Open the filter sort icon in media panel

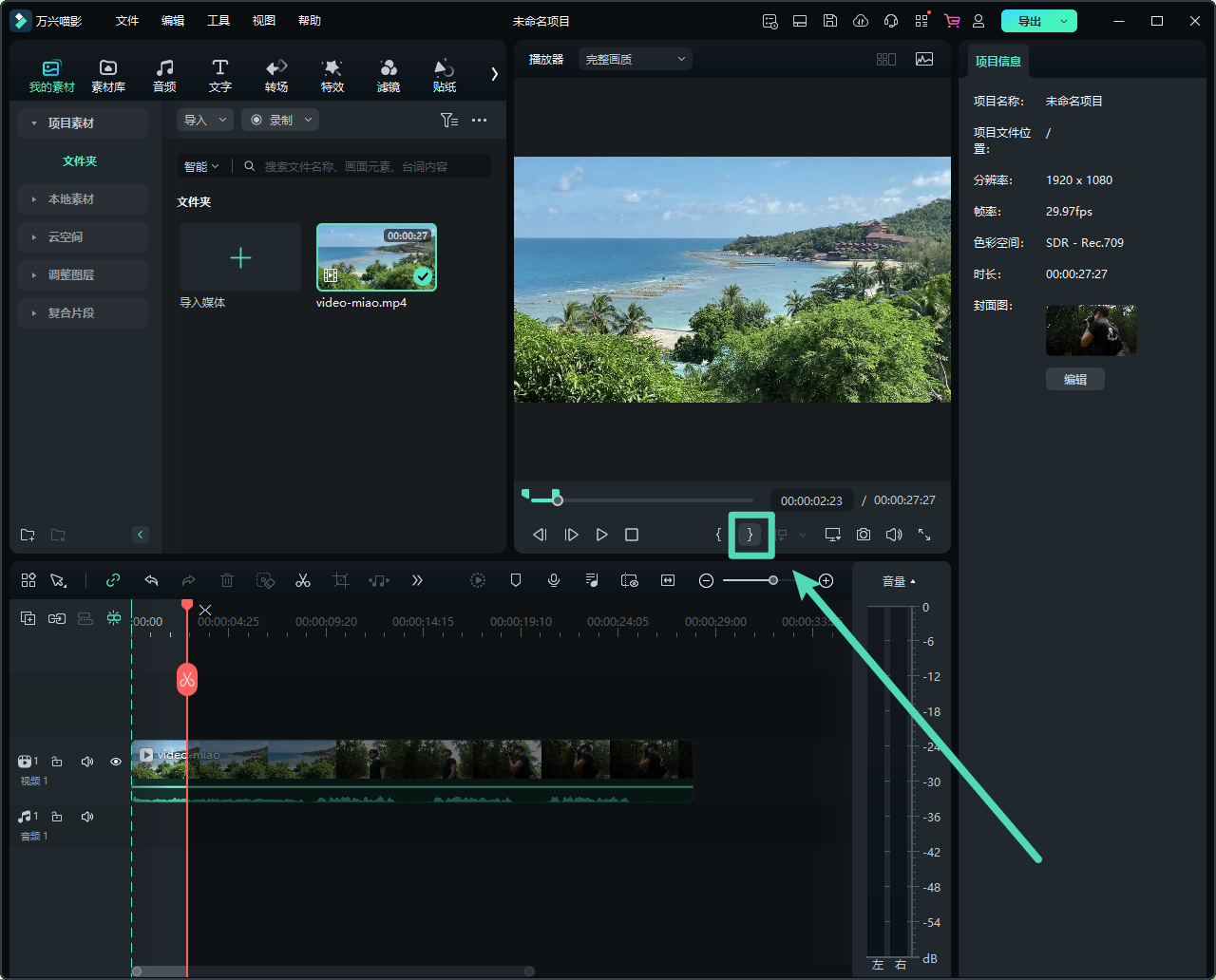449,120
